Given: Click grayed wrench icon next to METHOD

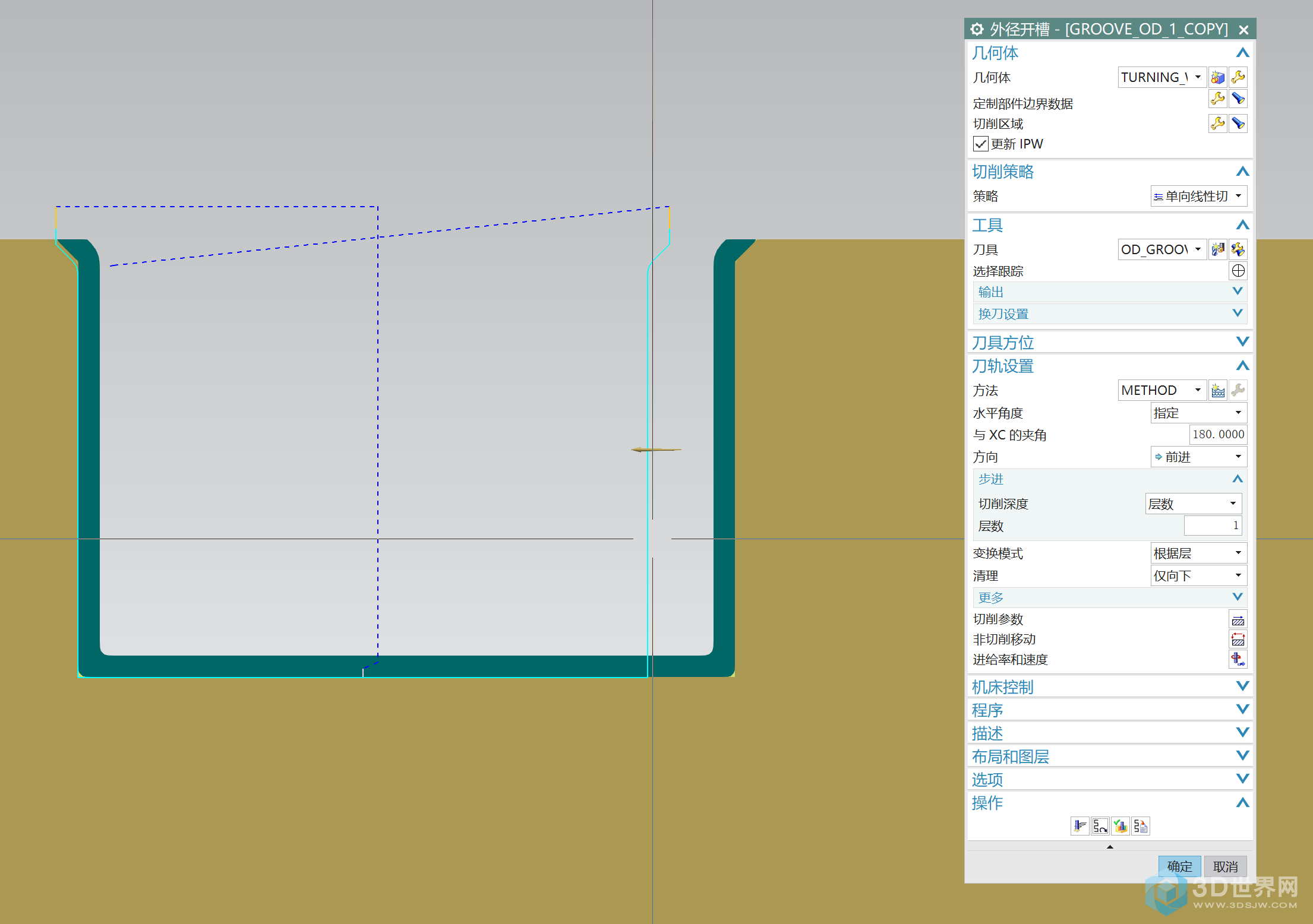Looking at the screenshot, I should point(1238,390).
